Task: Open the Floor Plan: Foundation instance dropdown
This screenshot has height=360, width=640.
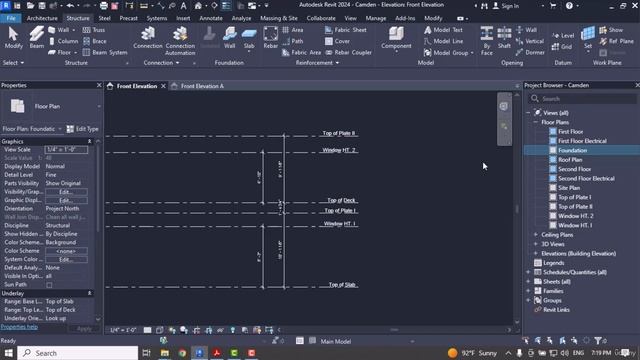Action: [60, 129]
